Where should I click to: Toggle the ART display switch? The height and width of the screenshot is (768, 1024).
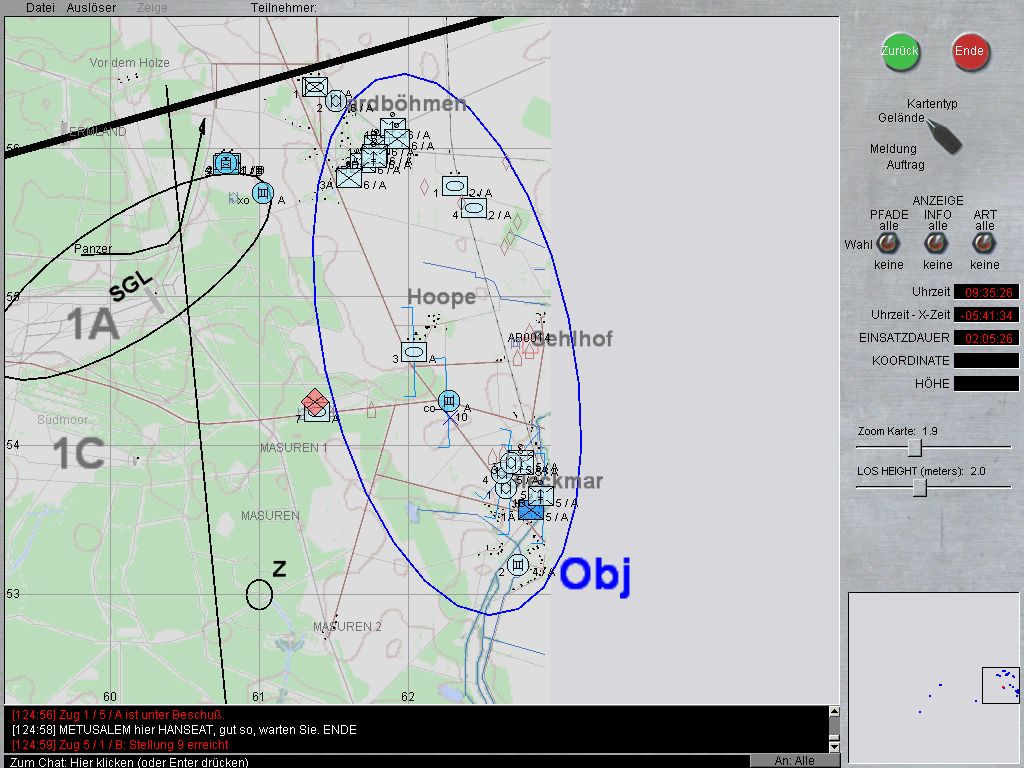[984, 243]
